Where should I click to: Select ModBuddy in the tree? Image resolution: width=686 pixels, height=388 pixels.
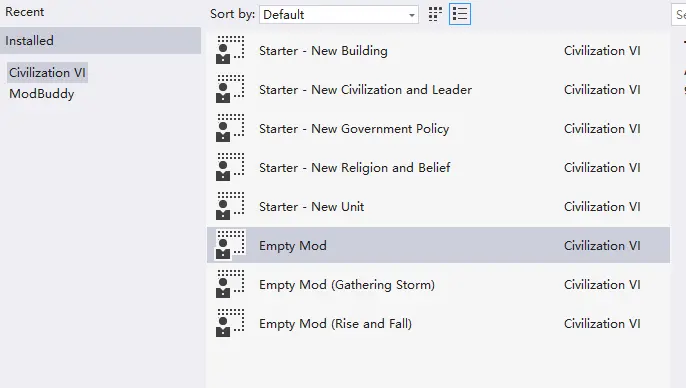42,94
